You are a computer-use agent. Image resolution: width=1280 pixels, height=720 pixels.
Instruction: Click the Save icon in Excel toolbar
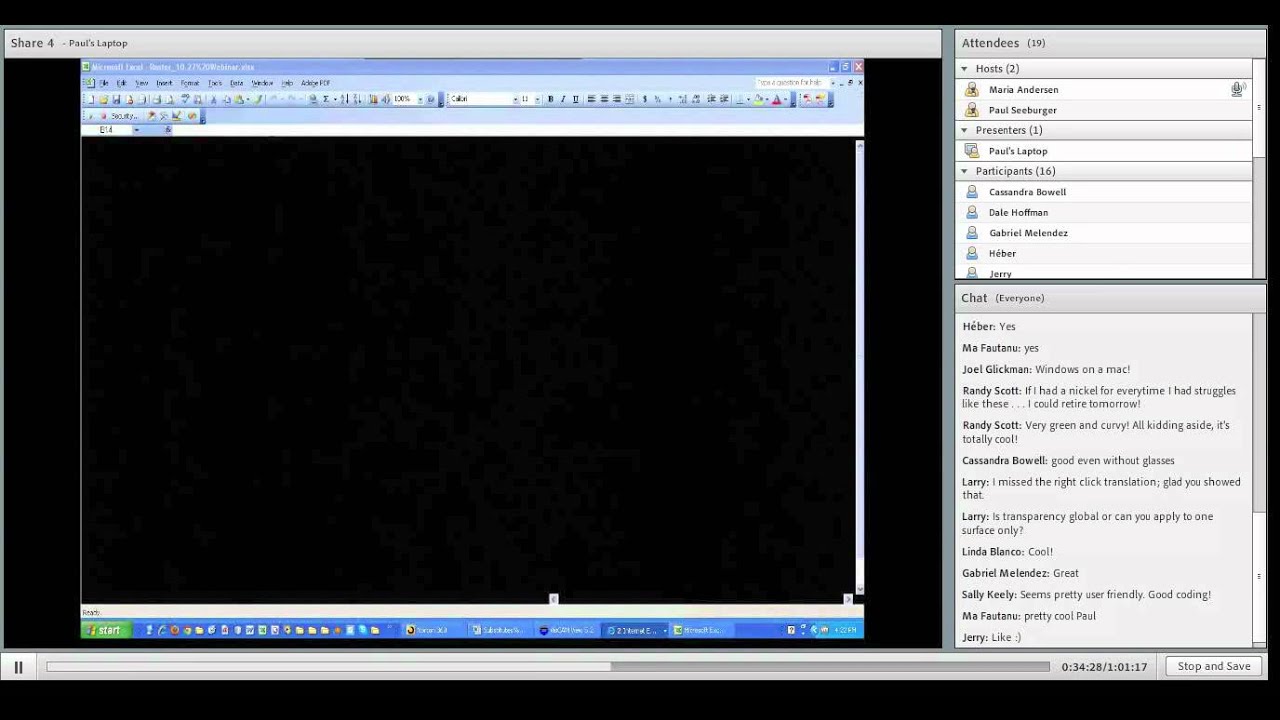point(116,99)
